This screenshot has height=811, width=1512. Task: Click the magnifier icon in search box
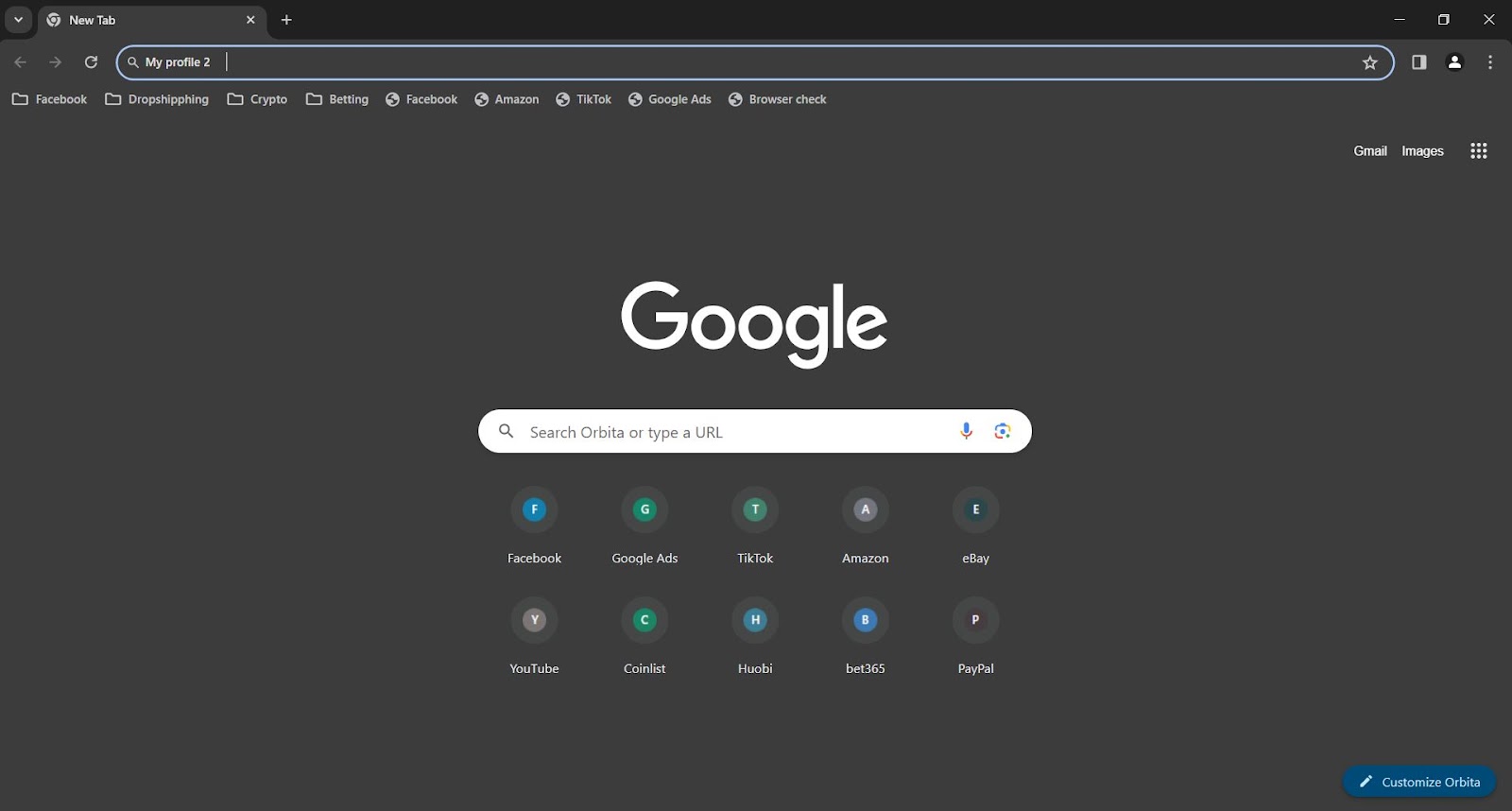pos(507,431)
